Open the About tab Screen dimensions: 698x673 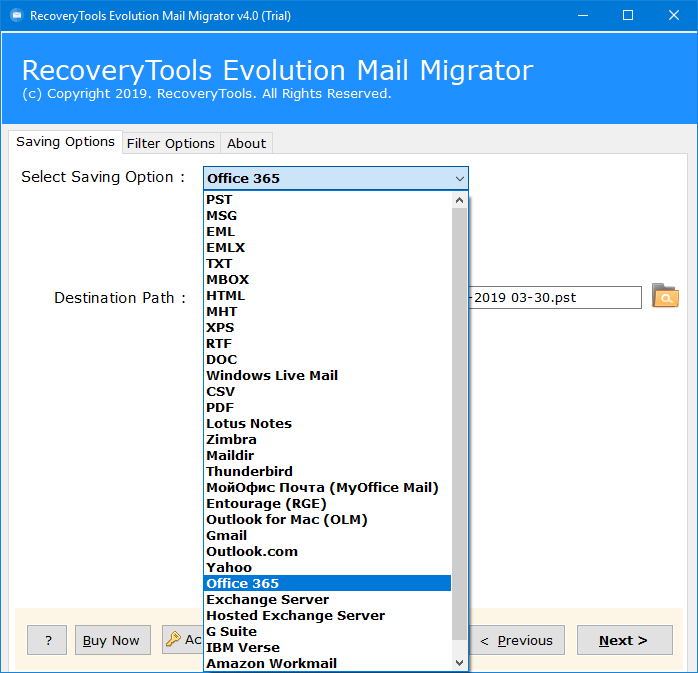coord(246,144)
